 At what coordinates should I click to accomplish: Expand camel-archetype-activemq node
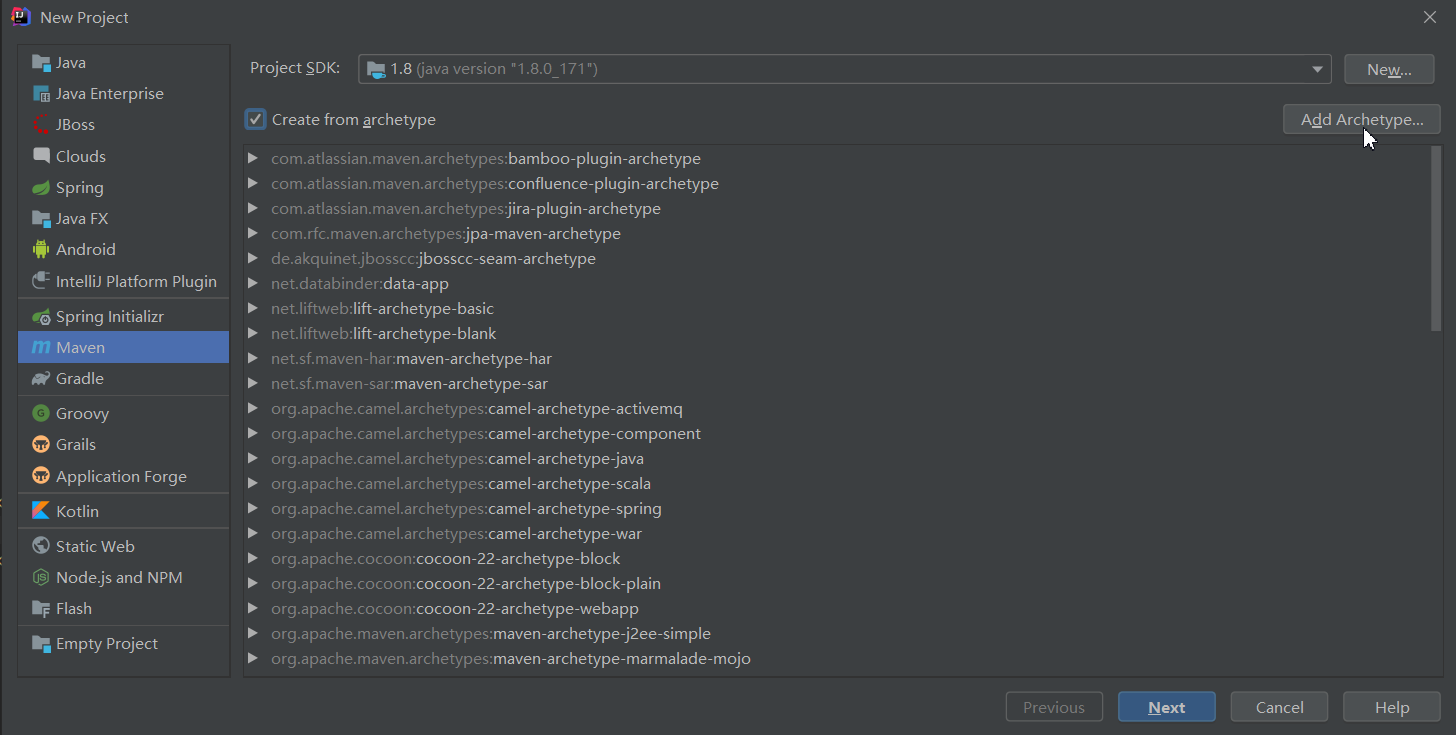253,408
